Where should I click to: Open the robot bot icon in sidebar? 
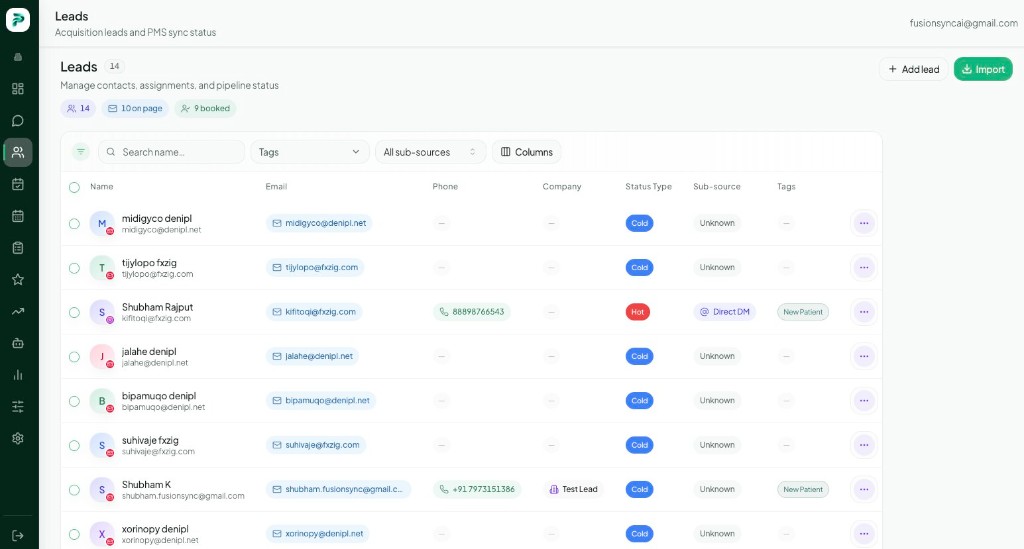(18, 343)
